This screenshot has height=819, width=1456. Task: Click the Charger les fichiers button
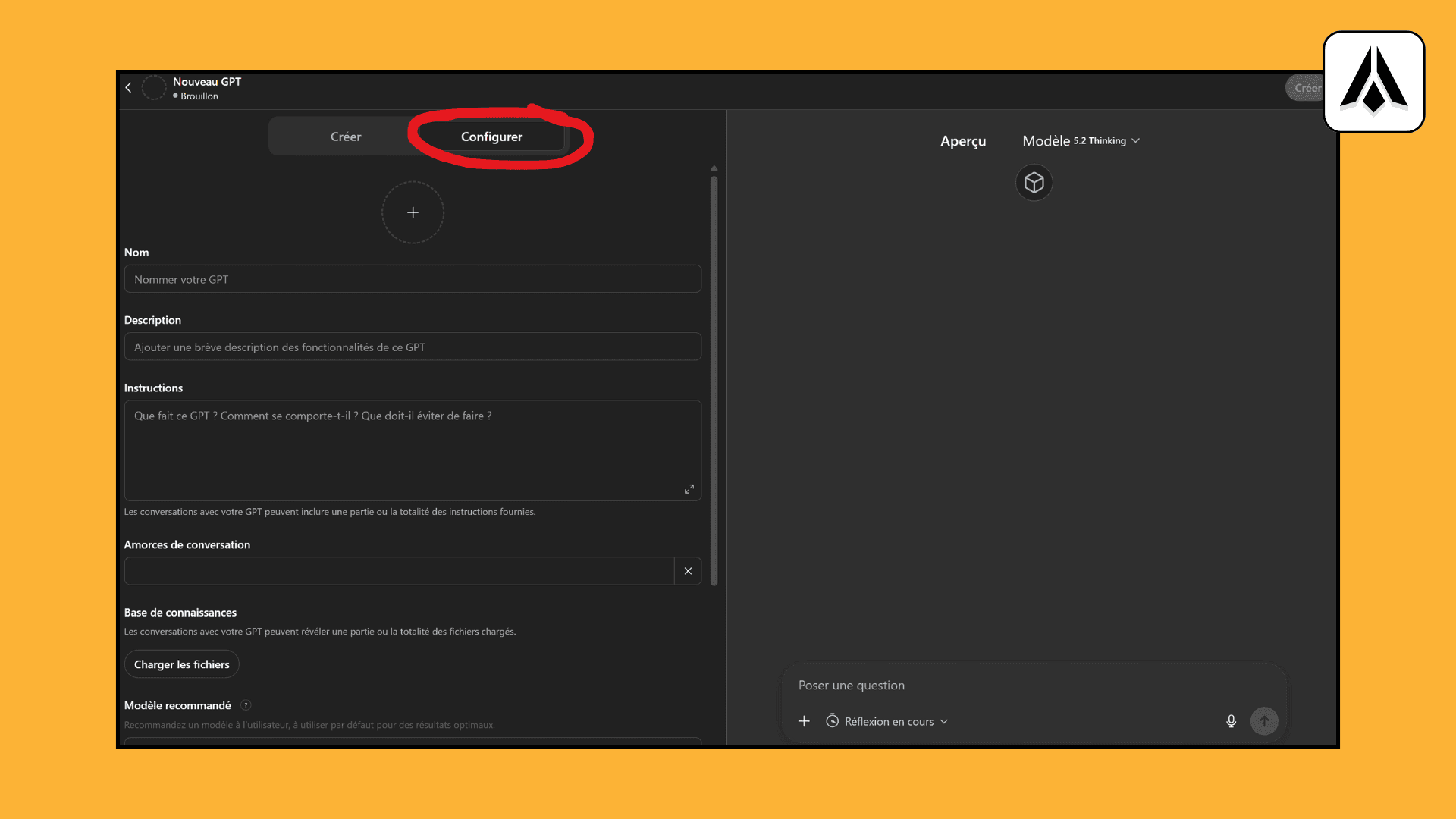(x=181, y=664)
